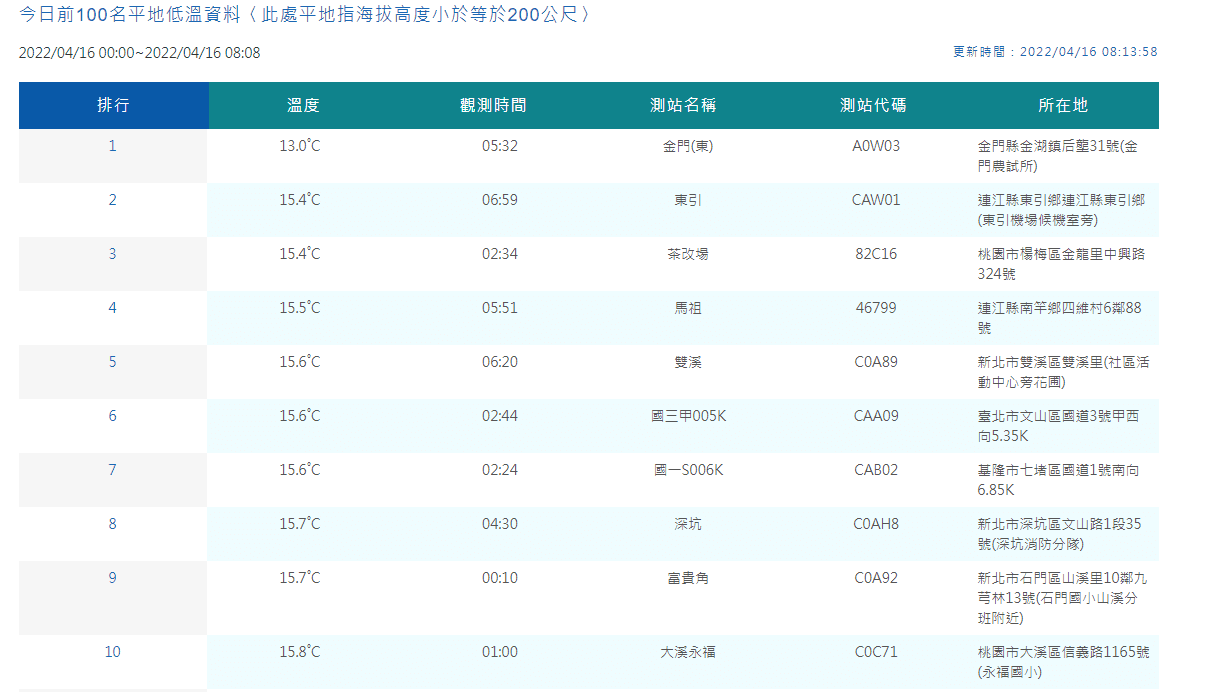Select station name 大溪永福

click(x=688, y=651)
